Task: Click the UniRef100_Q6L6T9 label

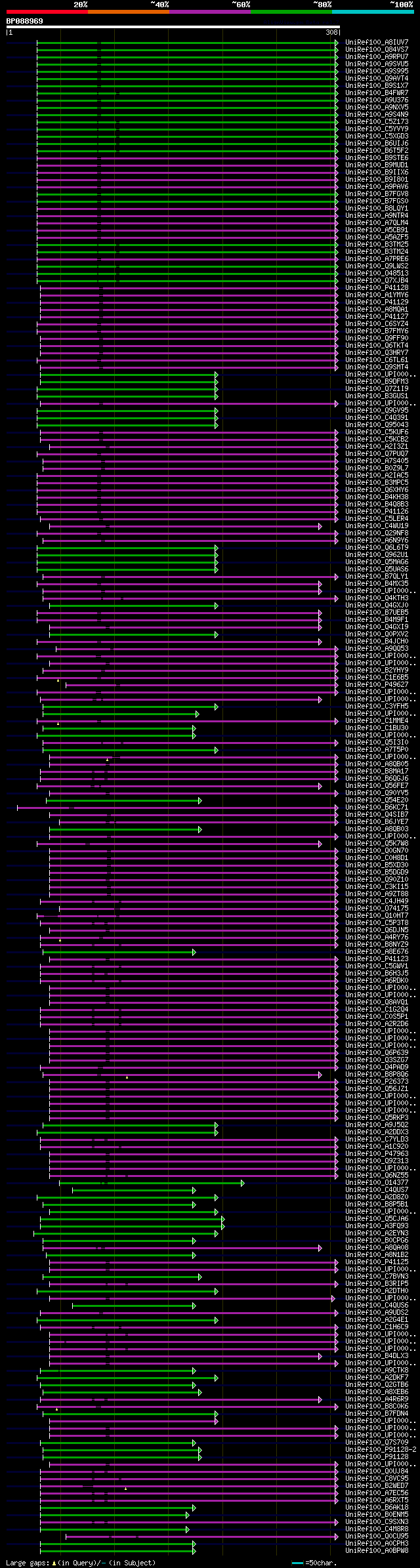Action: (377, 547)
